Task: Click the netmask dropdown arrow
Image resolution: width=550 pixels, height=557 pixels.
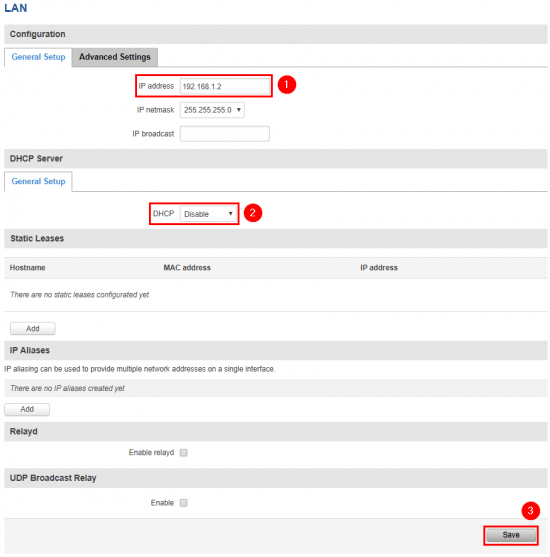Action: point(239,110)
